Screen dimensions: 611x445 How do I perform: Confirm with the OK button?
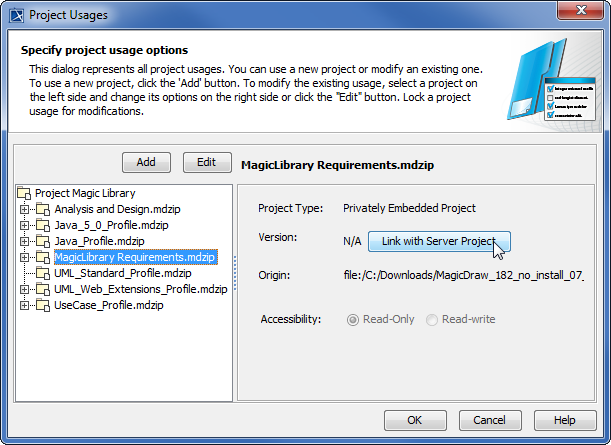click(415, 420)
